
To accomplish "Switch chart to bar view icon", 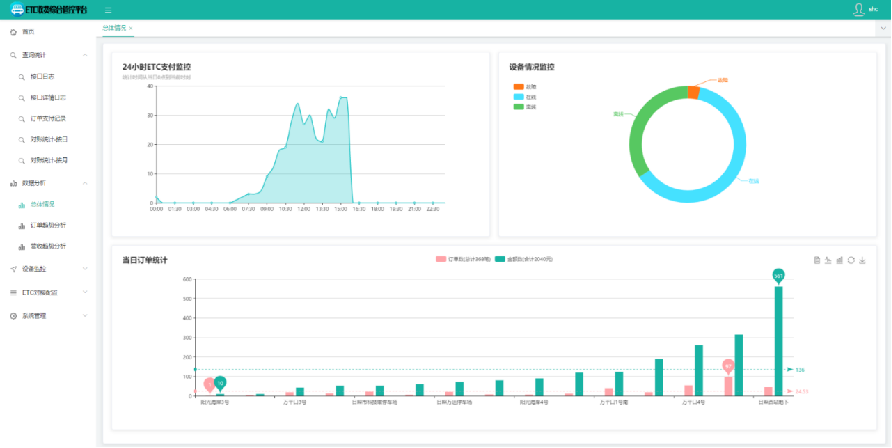I will point(839,260).
